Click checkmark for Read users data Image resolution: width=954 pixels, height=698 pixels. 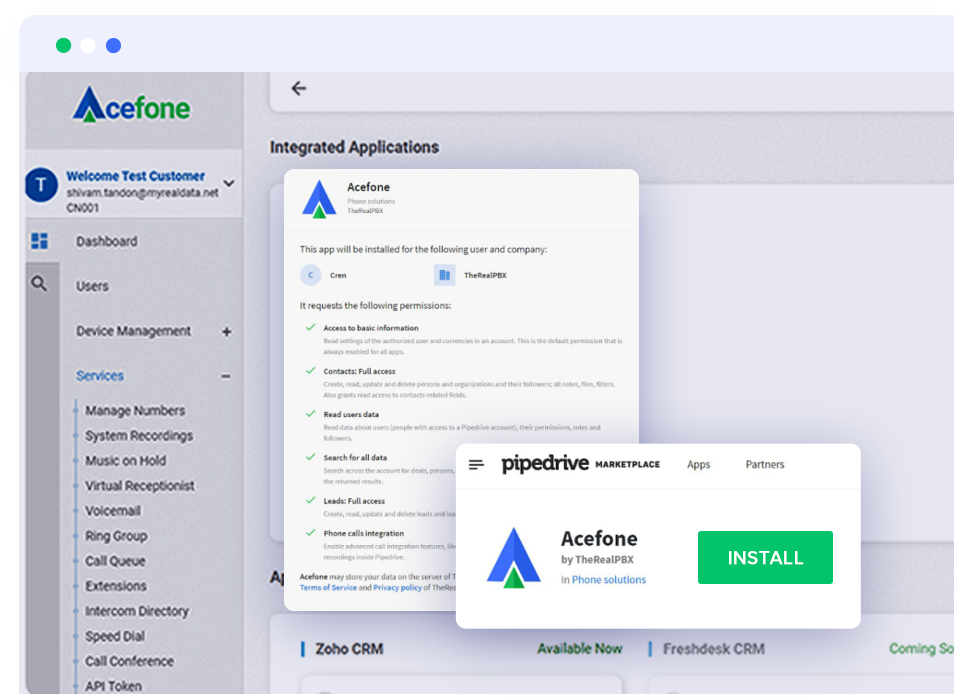(310, 414)
